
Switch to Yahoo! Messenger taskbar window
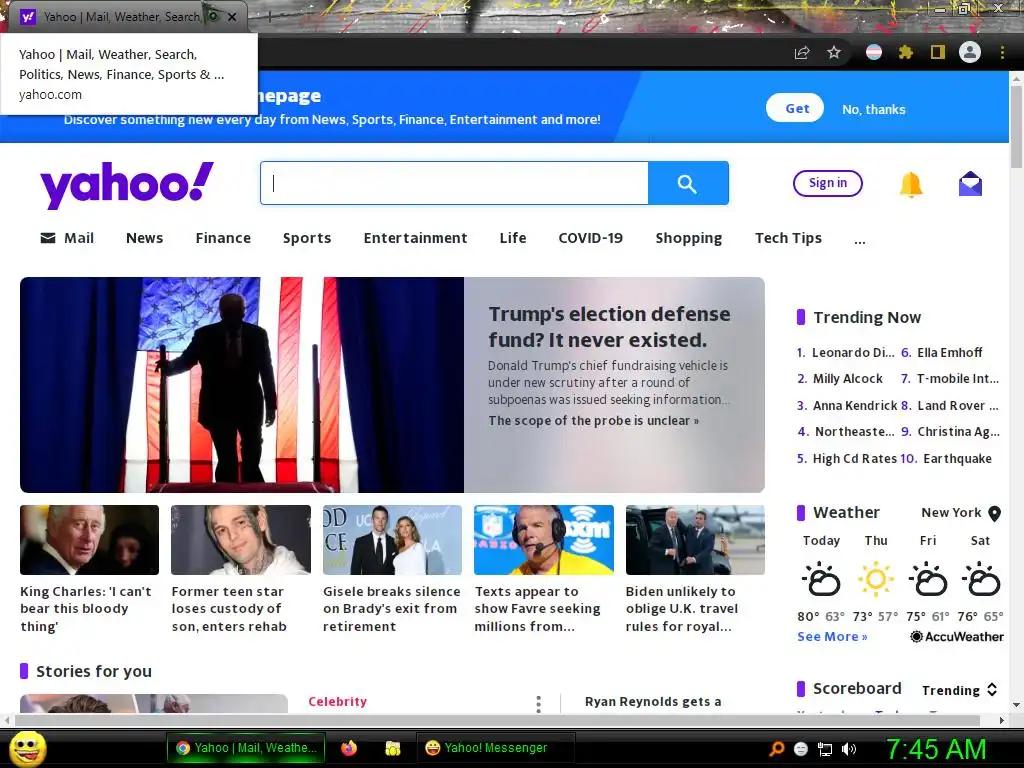[496, 748]
